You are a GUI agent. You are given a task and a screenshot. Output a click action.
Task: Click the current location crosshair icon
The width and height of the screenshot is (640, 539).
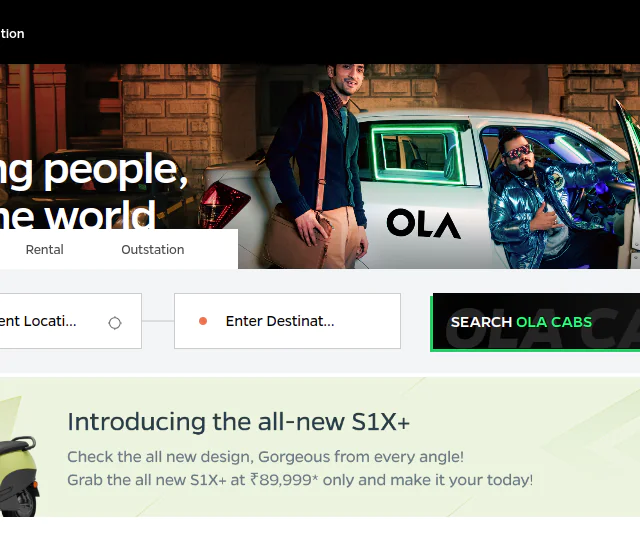115,323
